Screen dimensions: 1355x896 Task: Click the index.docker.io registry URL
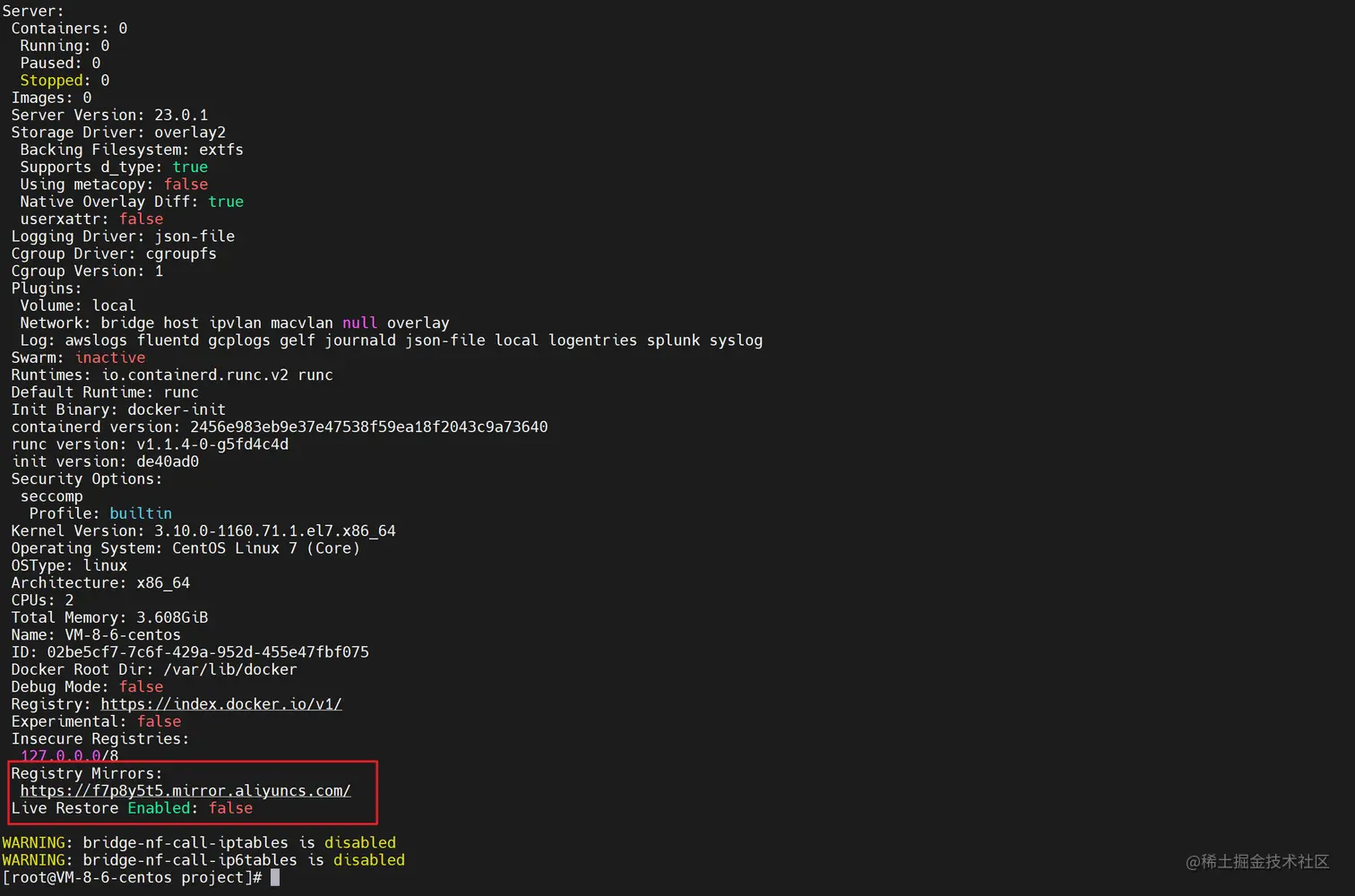(221, 704)
